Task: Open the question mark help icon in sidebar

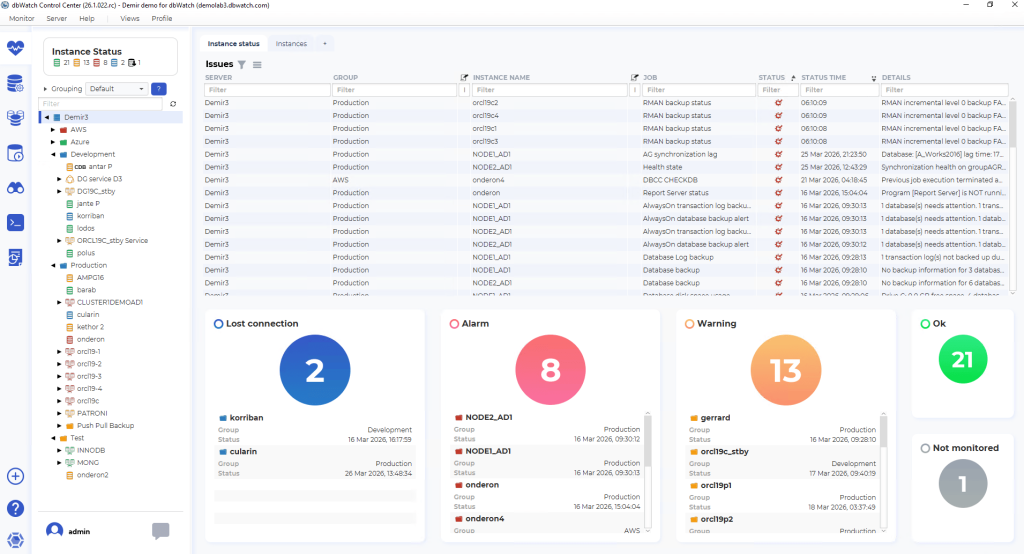Action: pos(16,508)
